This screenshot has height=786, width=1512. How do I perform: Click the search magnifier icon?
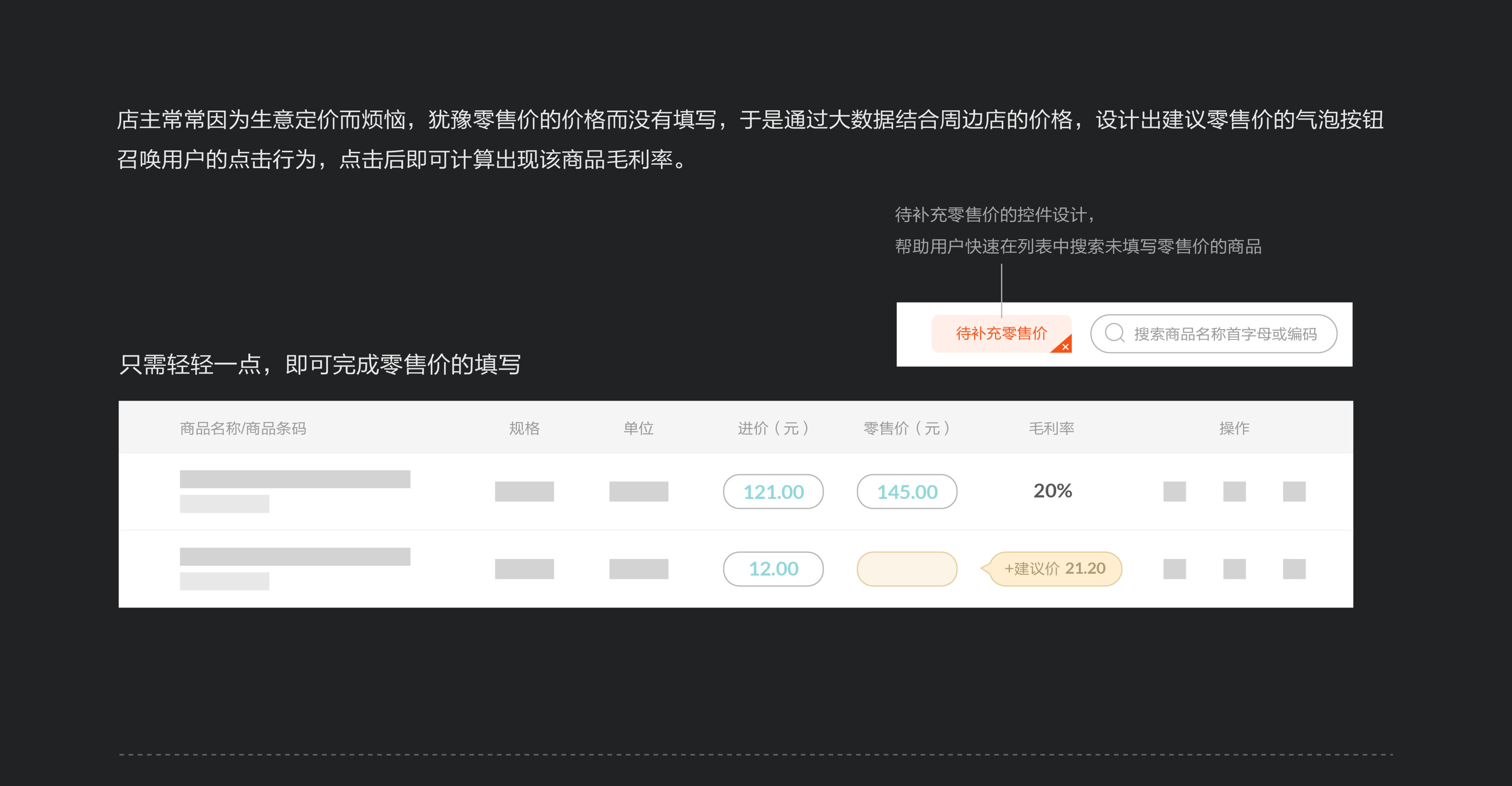point(1114,333)
